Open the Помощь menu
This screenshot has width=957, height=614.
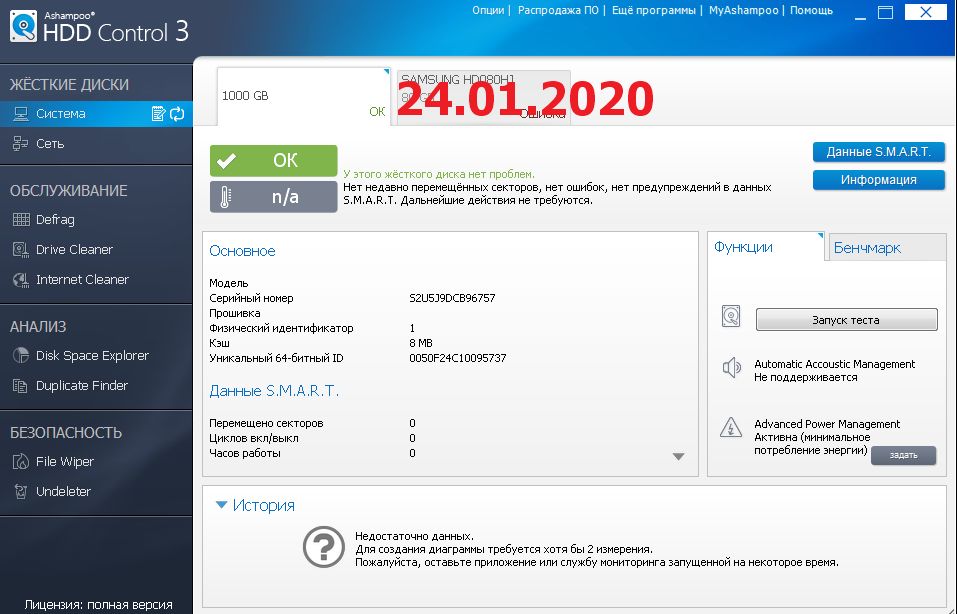pos(811,10)
